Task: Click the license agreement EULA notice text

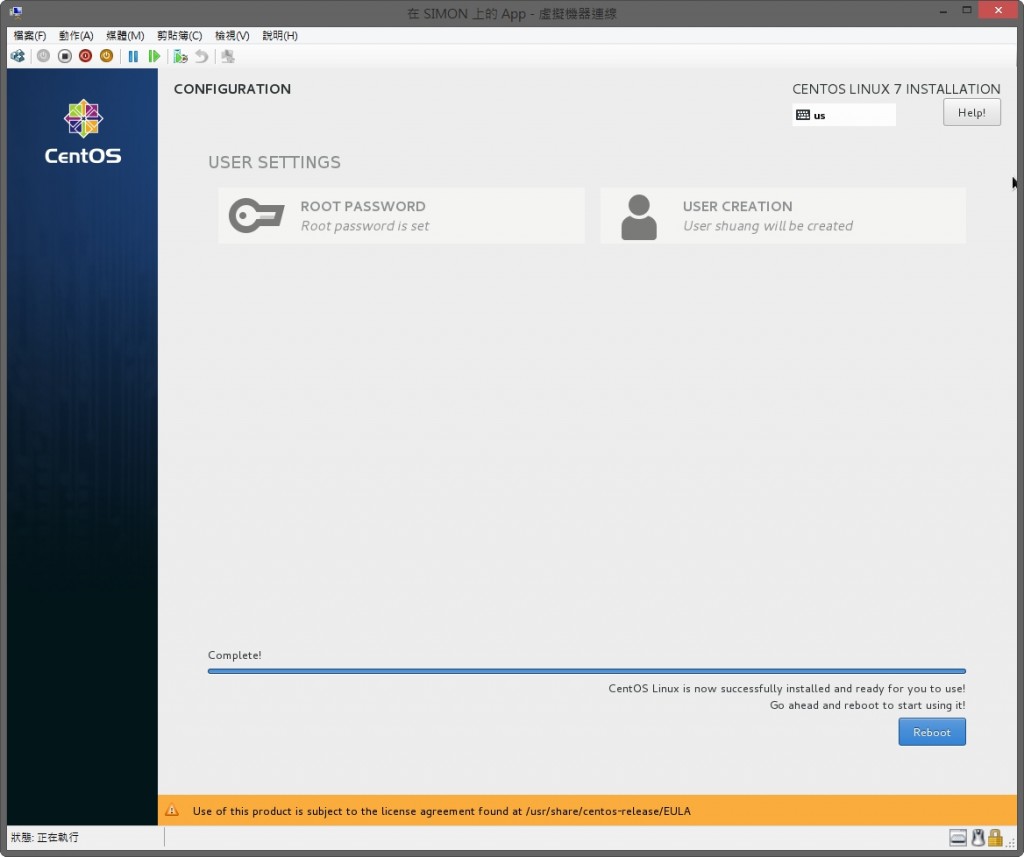Action: pos(441,811)
